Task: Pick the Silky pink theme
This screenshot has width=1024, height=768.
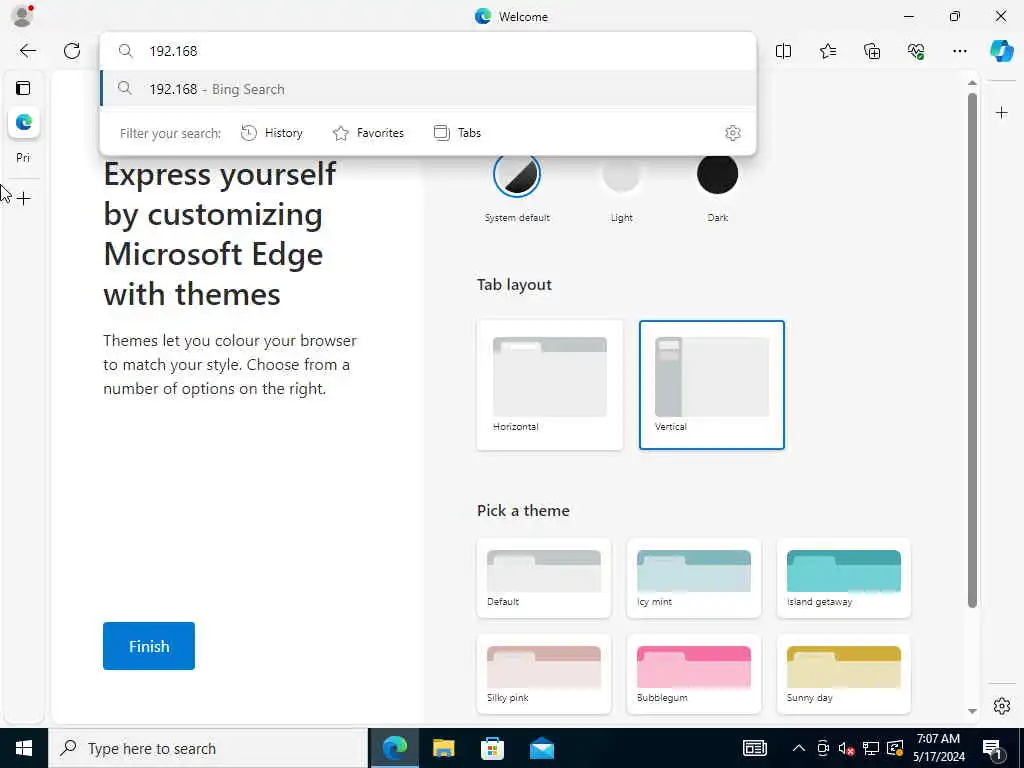Action: click(x=544, y=674)
